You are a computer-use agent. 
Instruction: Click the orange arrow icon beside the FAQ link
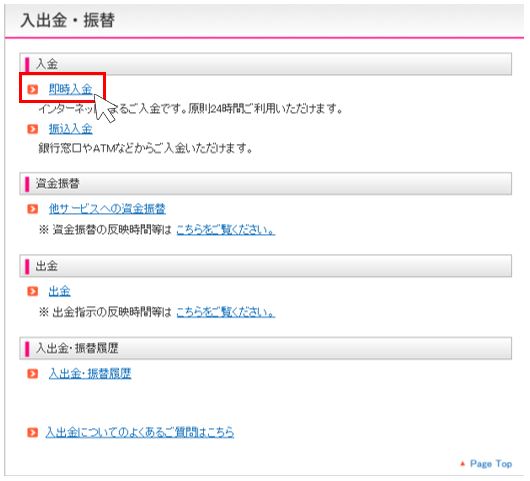(x=33, y=432)
